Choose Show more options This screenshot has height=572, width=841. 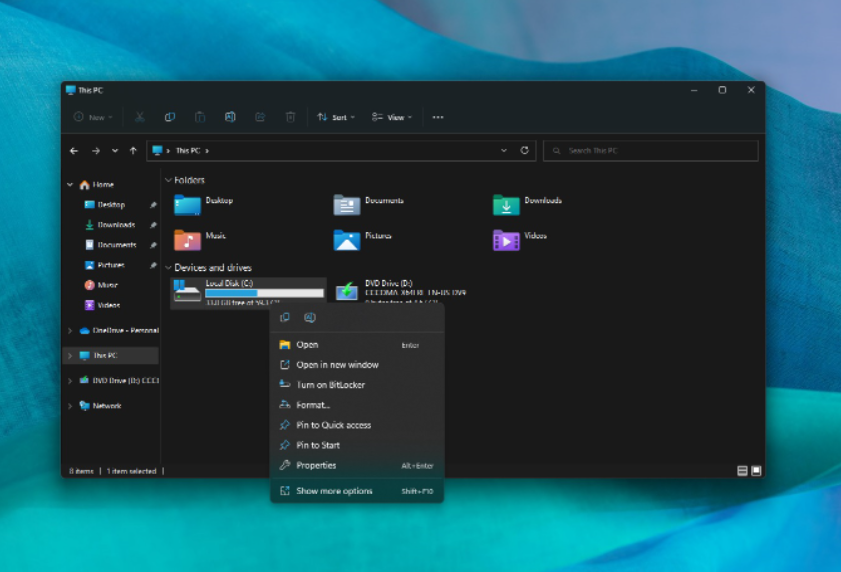357,491
